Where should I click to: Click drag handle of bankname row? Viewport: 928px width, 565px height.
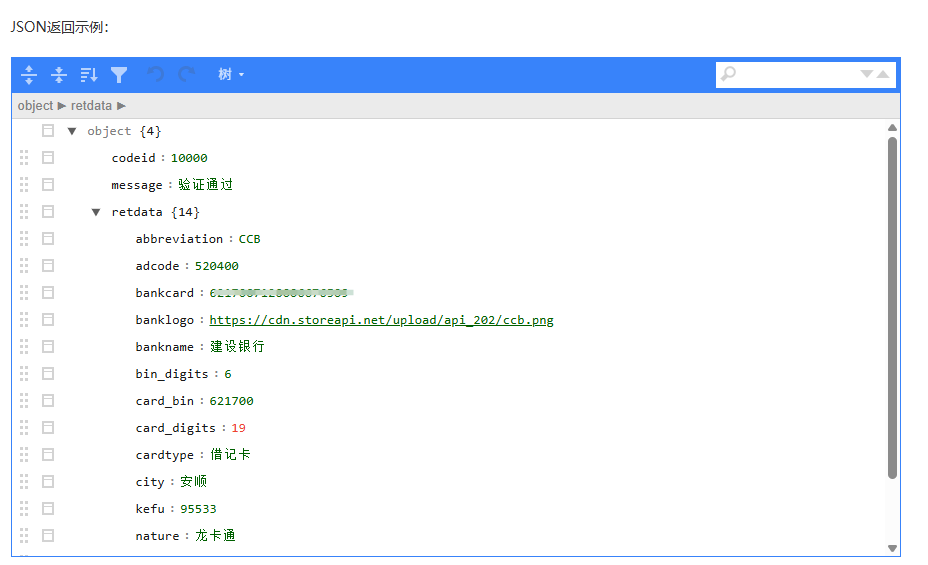24,347
